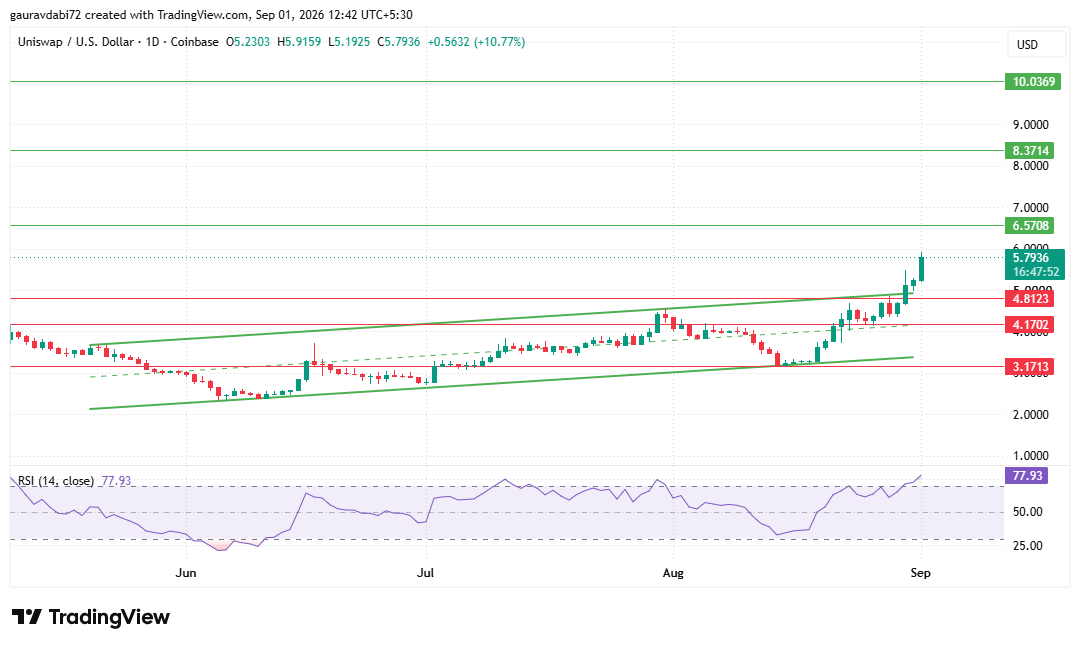1080x647 pixels.
Task: Select the 8.3714 price level label
Action: pyautogui.click(x=1030, y=150)
